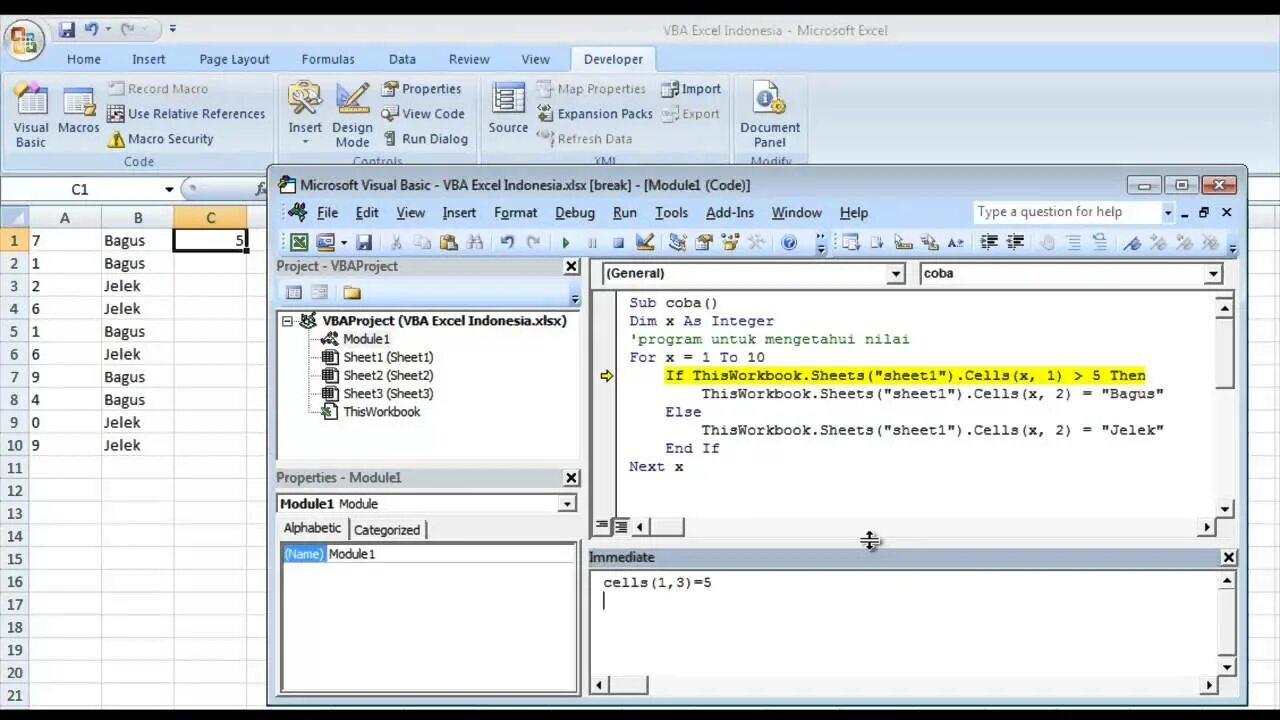Click the (Name) property row
This screenshot has width=1280, height=720.
pos(428,554)
